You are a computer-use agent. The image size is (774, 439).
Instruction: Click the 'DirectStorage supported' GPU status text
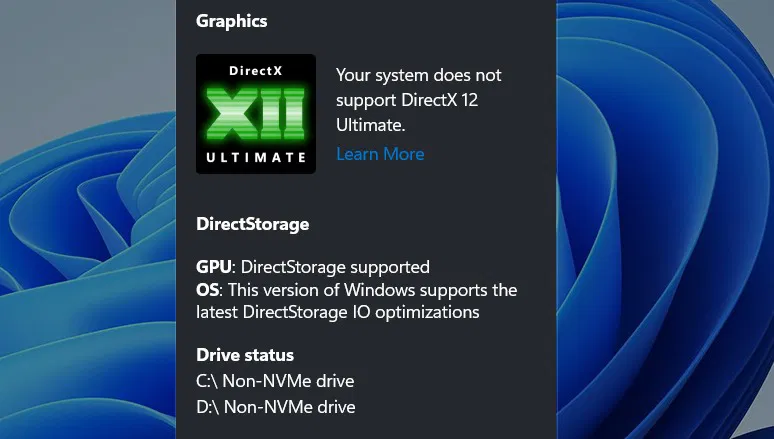336,267
